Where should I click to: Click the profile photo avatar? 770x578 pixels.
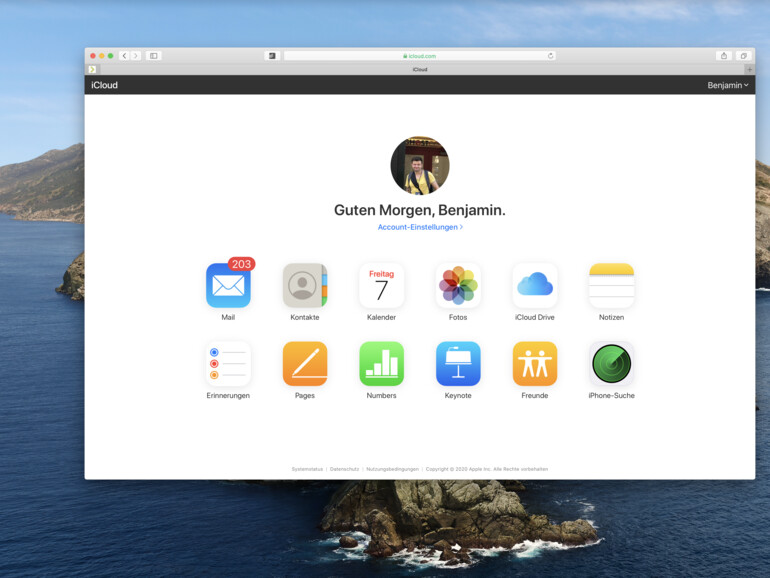pyautogui.click(x=420, y=165)
